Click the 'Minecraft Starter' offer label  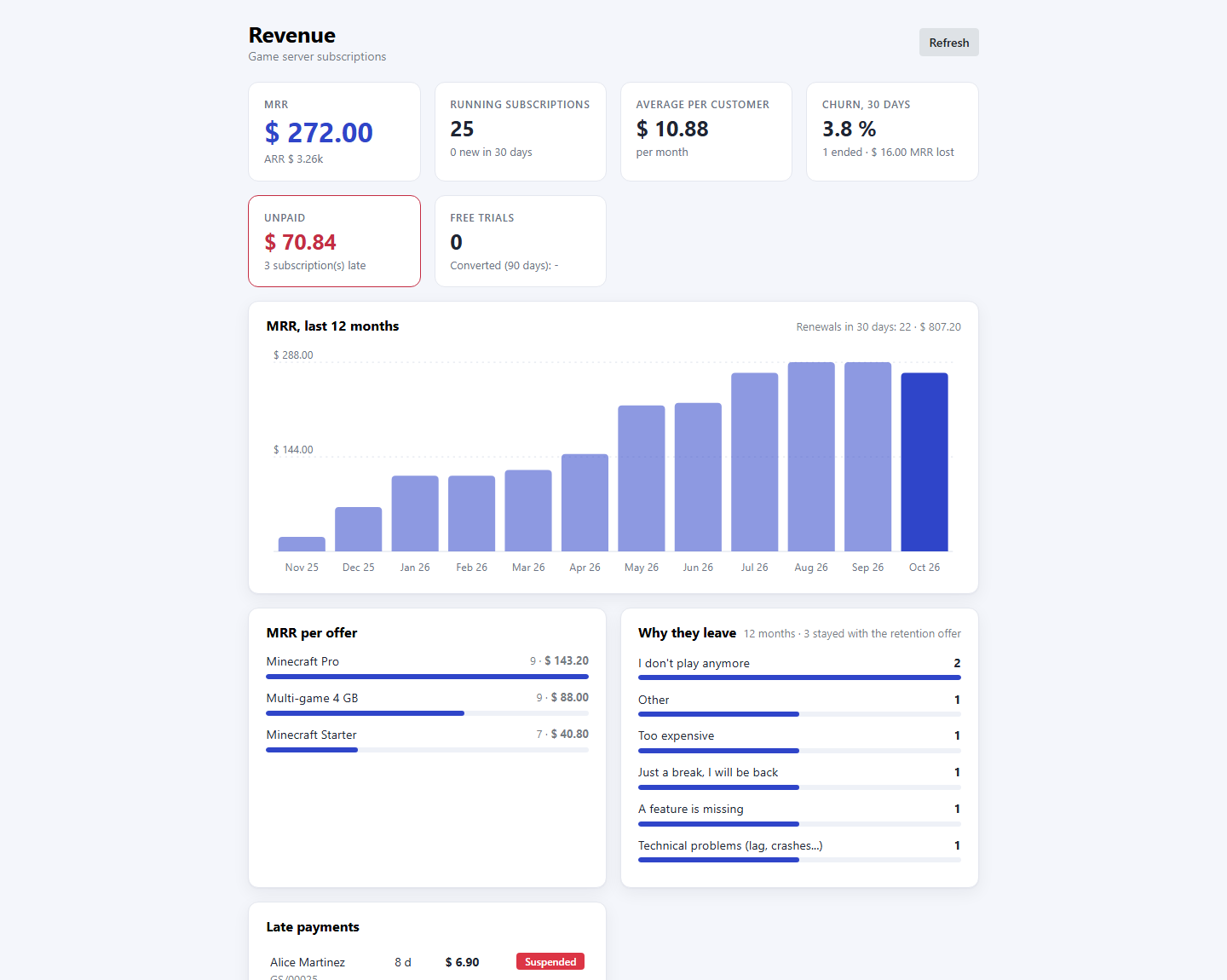(x=311, y=735)
